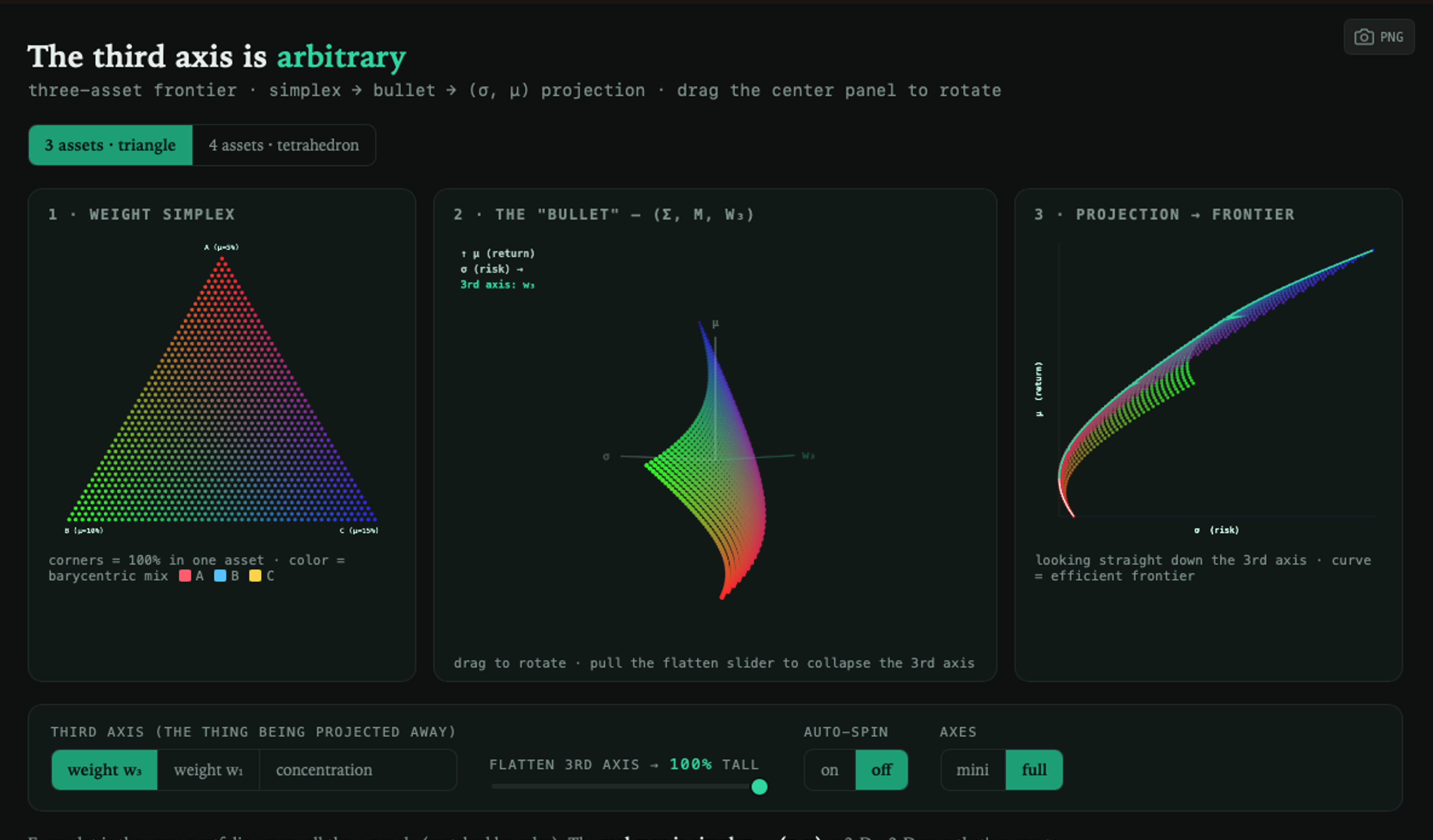The width and height of the screenshot is (1433, 840).
Task: Choose weight w₃ as third axis
Action: (105, 769)
